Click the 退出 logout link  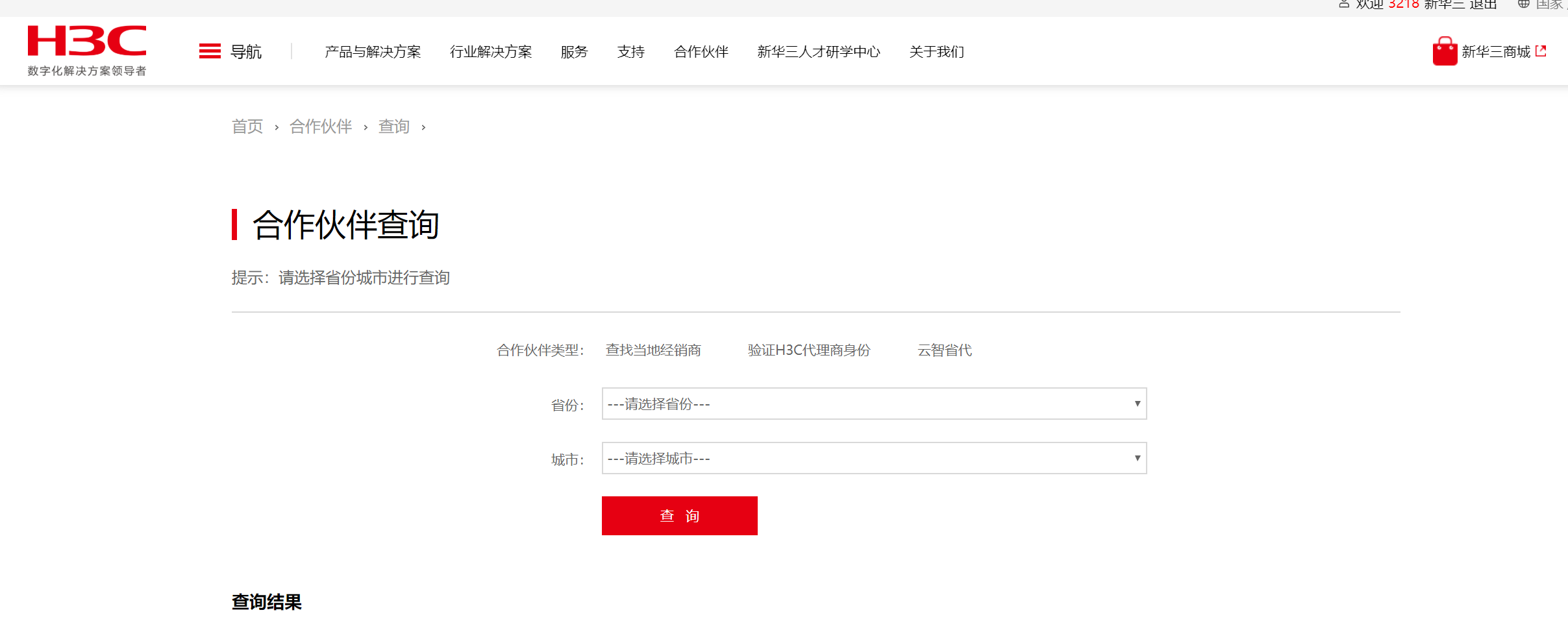[x=1483, y=5]
